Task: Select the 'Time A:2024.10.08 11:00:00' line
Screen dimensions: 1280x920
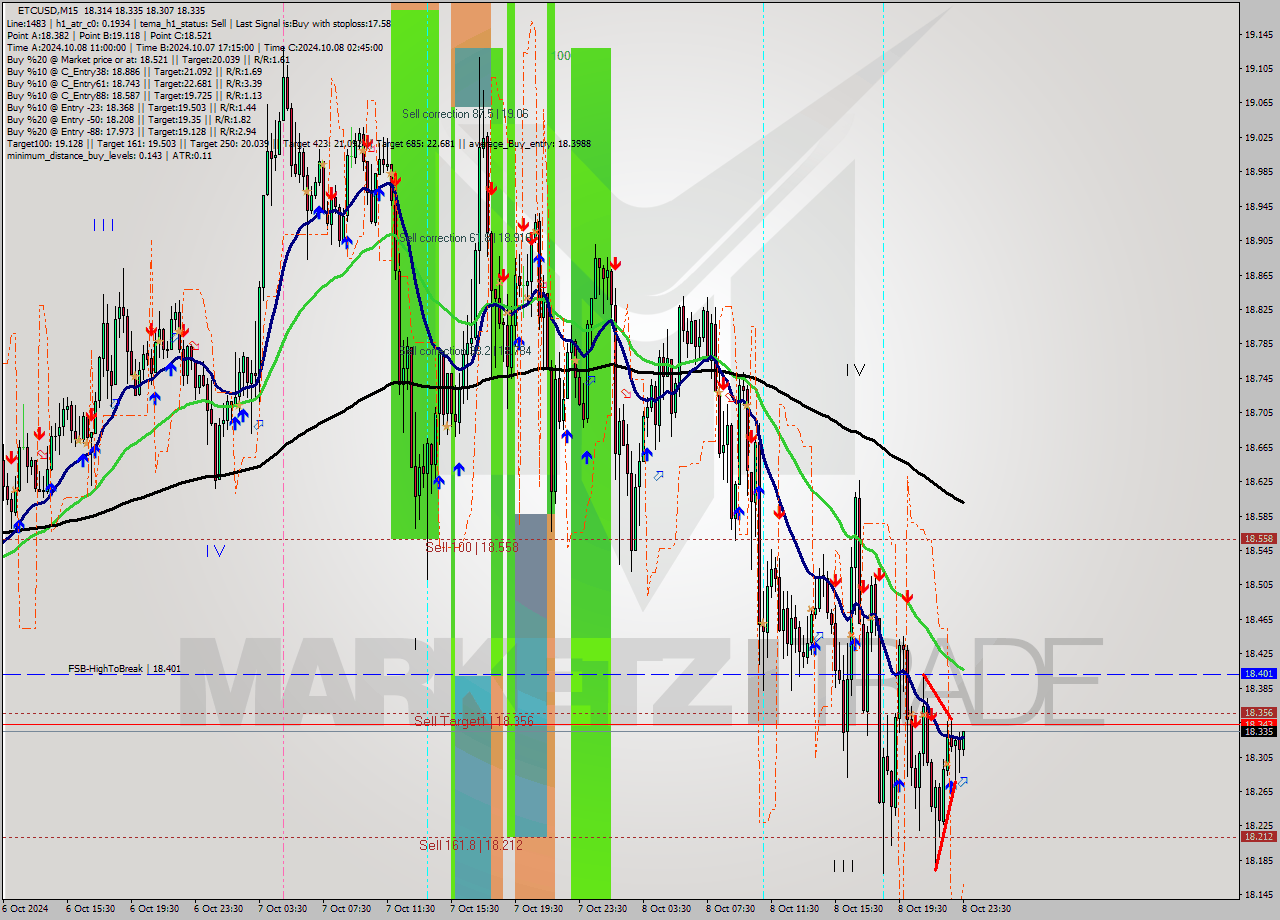Action: (x=194, y=47)
